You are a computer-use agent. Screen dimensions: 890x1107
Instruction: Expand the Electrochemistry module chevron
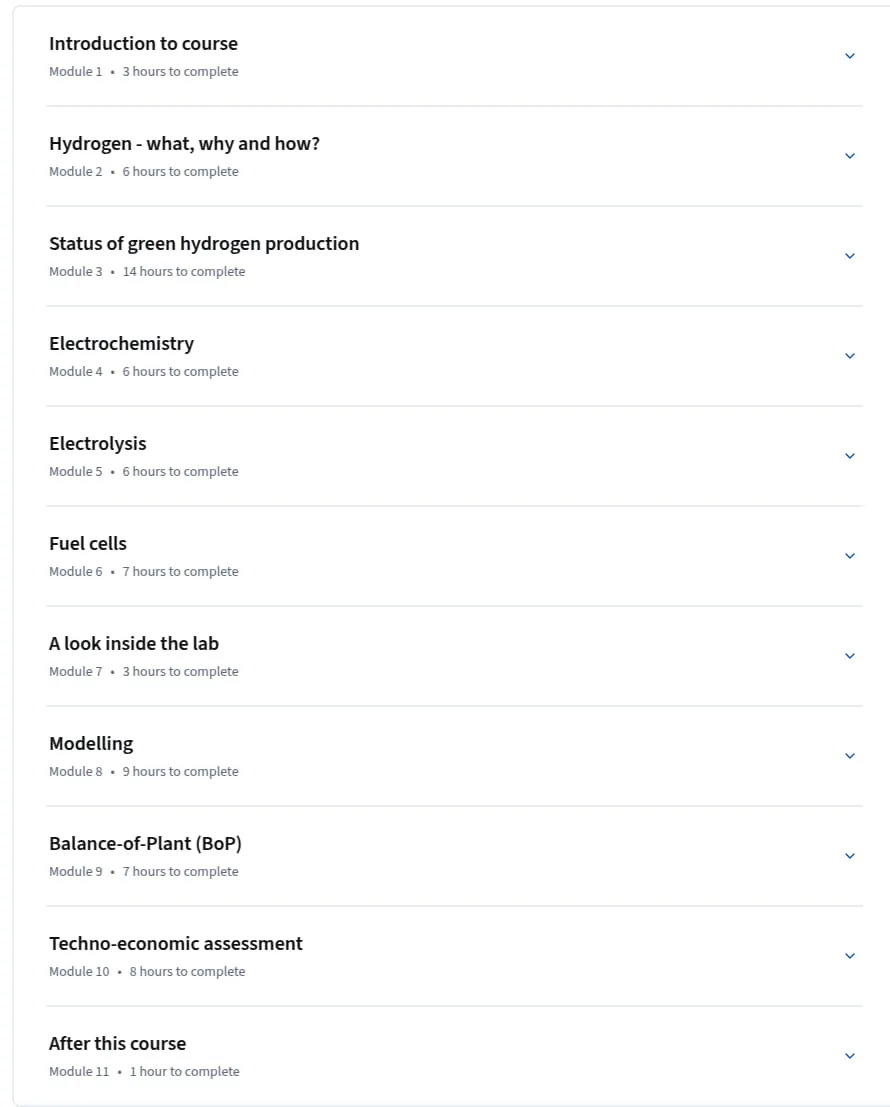pyautogui.click(x=850, y=356)
